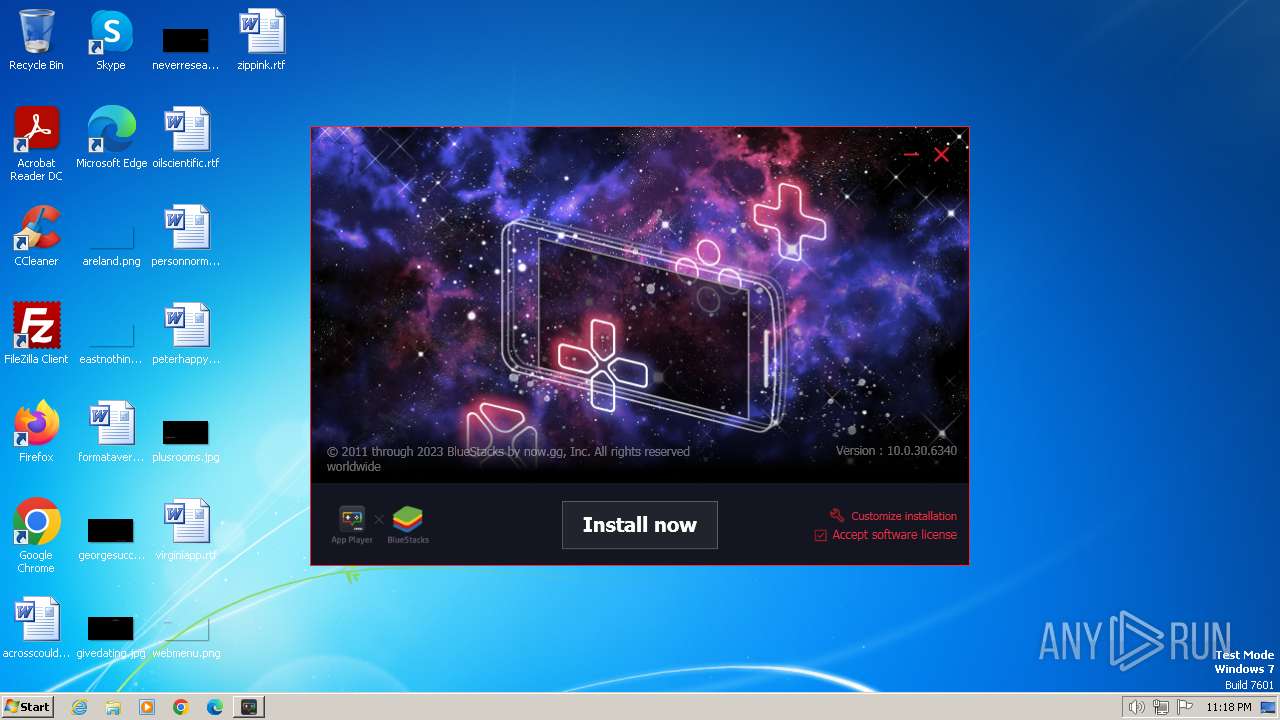Viewport: 1280px width, 720px height.
Task: Open Windows Media Player from taskbar
Action: [147, 707]
